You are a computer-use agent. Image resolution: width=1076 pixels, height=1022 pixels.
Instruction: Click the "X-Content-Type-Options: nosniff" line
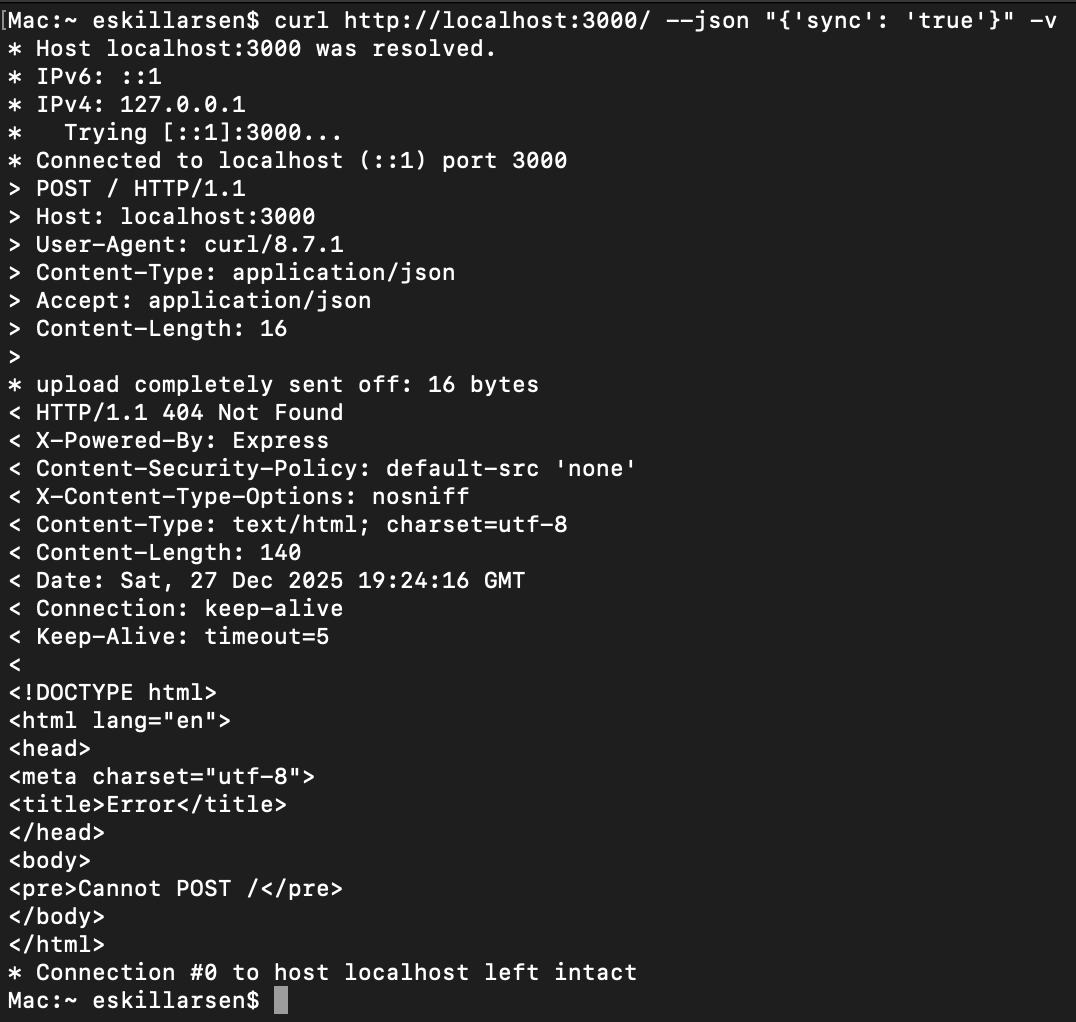(x=252, y=496)
